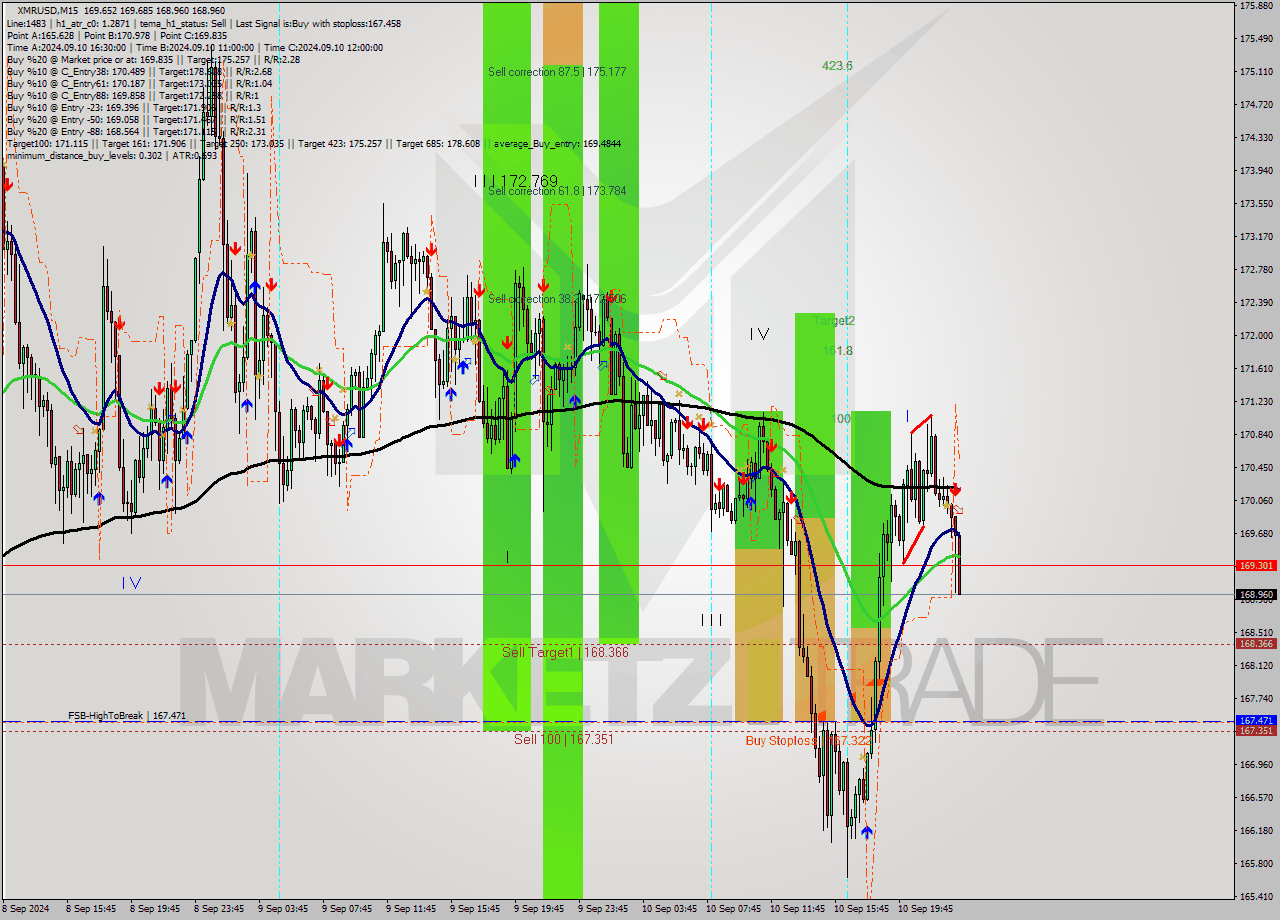This screenshot has width=1280, height=920.
Task: Select the 'Line:1483' indicator status line
Action: tap(204, 22)
